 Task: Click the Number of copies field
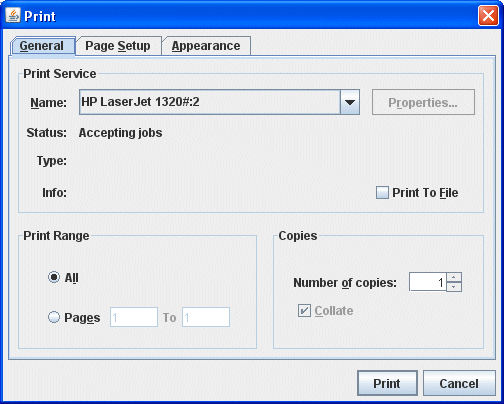click(x=428, y=282)
